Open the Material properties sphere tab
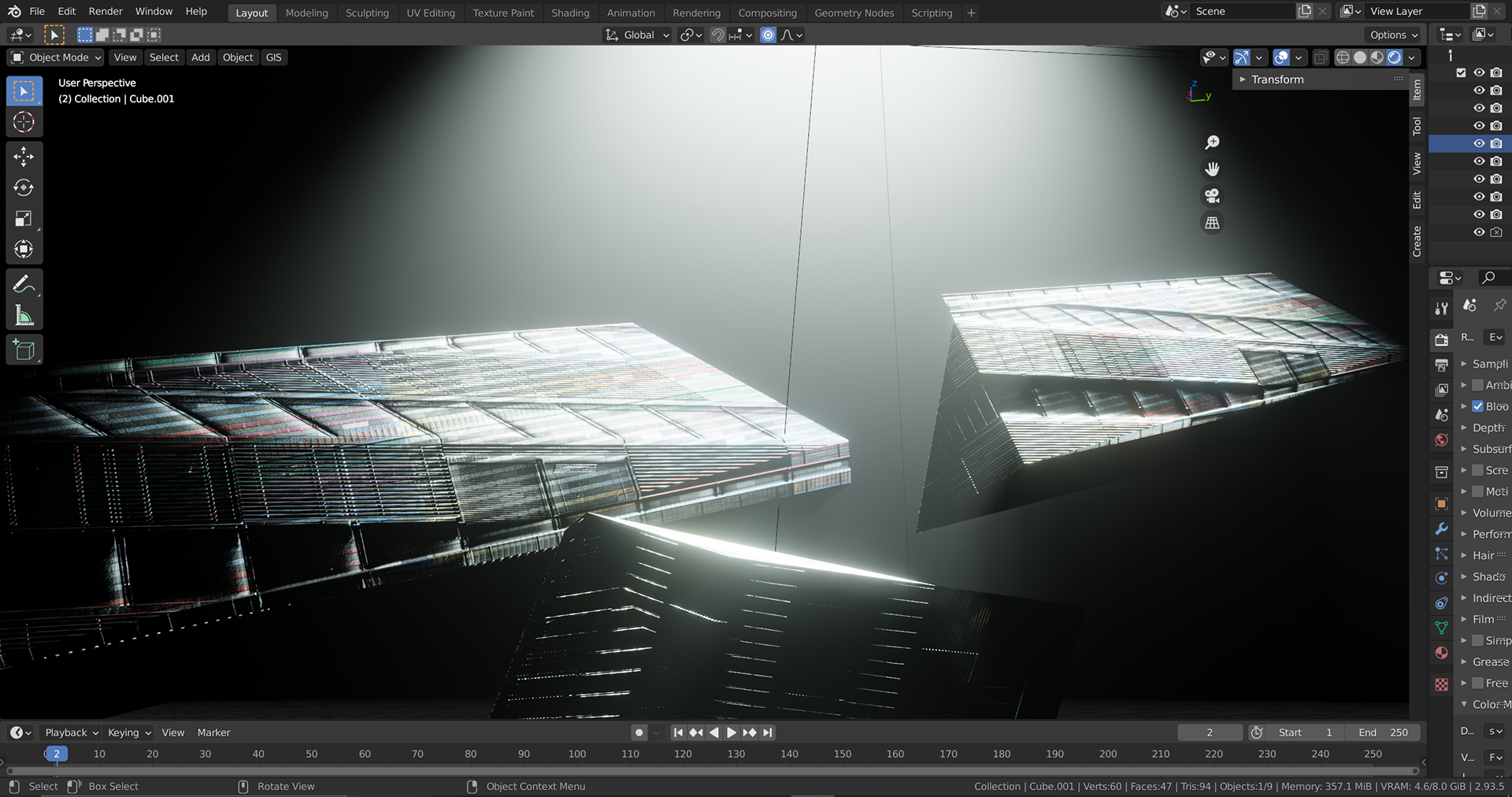 point(1441,653)
